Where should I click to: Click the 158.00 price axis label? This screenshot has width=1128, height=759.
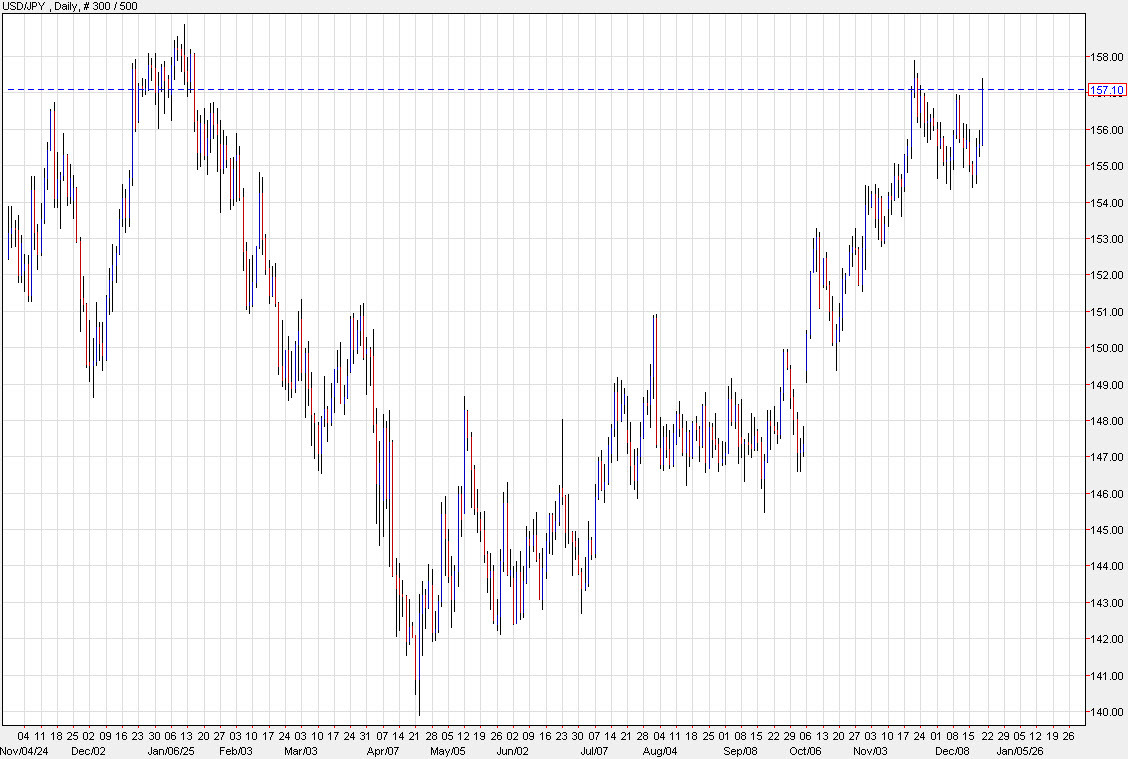1104,56
